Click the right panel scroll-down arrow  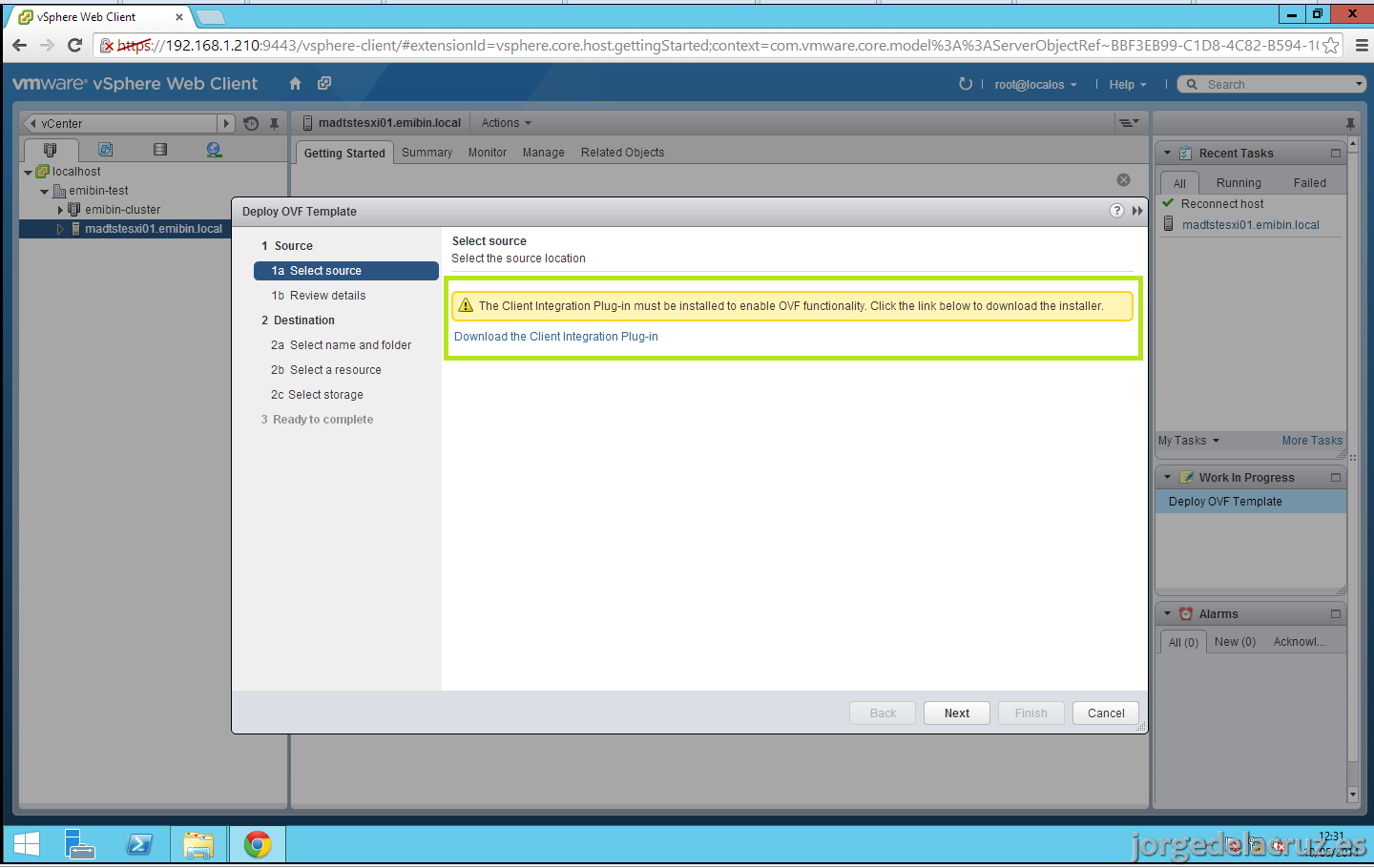click(1352, 794)
